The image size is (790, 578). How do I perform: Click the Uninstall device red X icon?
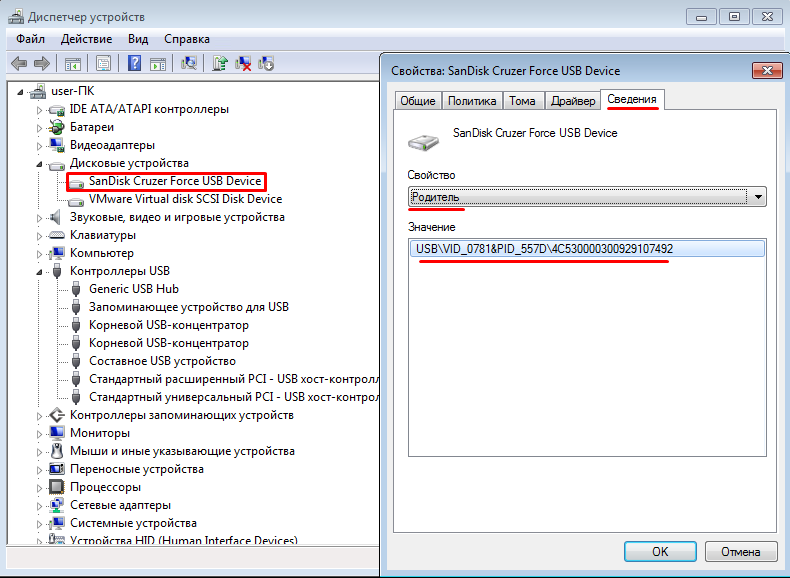[x=243, y=64]
